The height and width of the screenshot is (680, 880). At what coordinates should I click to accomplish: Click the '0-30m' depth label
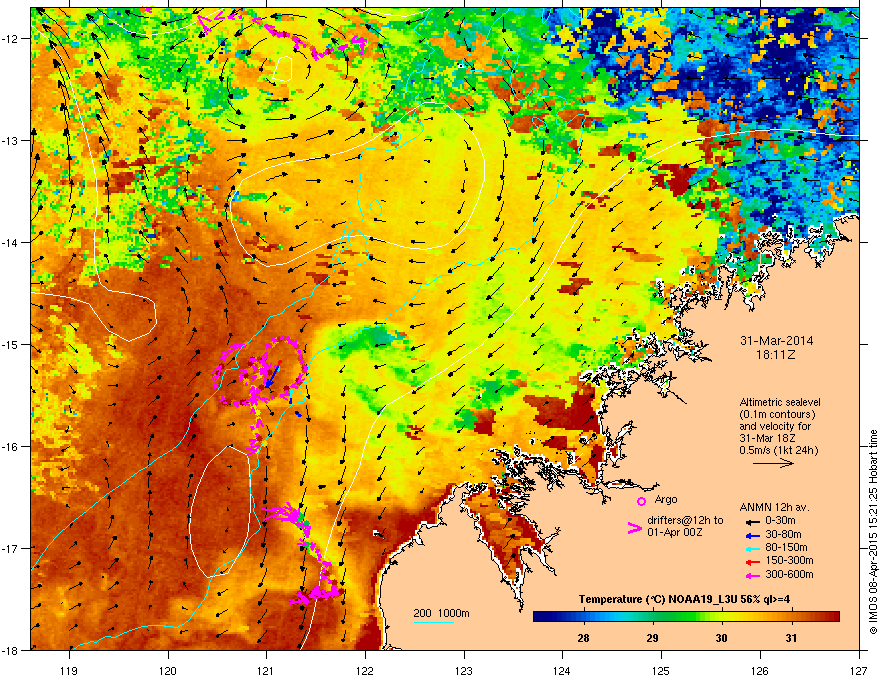(780, 521)
